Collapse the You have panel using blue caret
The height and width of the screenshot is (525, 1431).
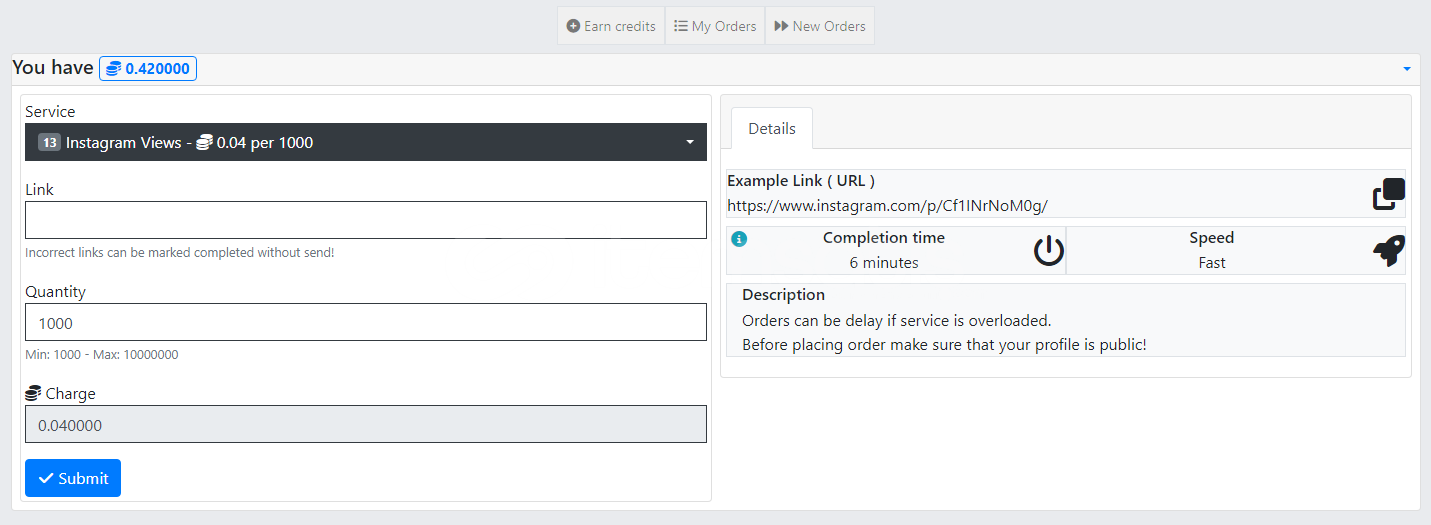pyautogui.click(x=1406, y=69)
